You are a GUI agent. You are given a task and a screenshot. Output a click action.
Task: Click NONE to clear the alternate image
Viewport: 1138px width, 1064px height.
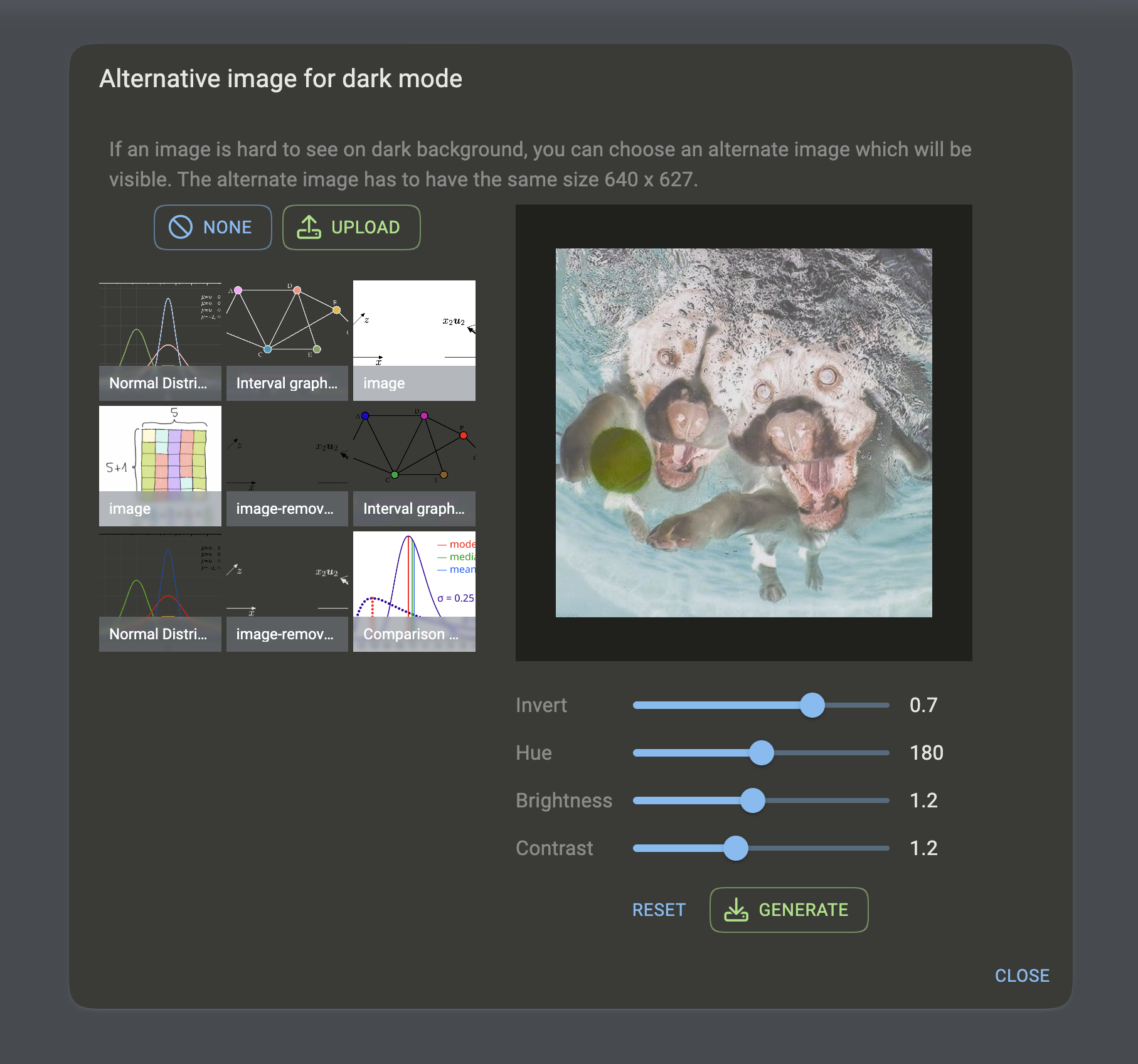tap(213, 228)
